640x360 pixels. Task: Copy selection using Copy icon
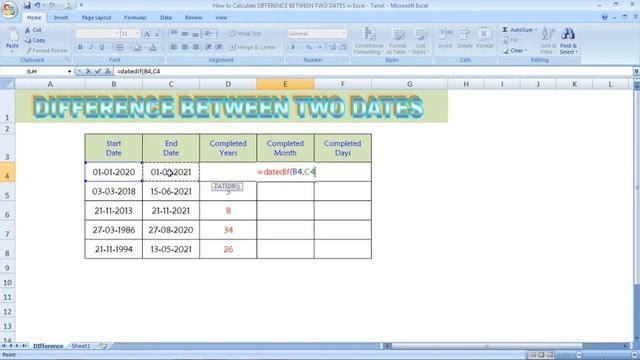click(28, 40)
